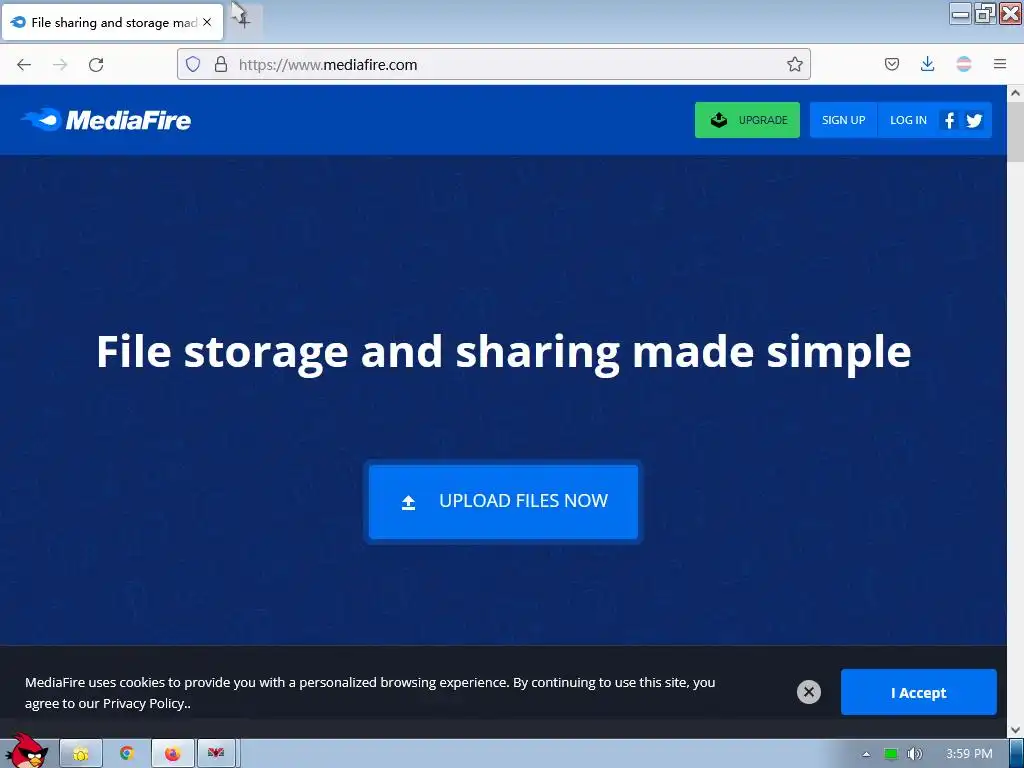
Task: Open the Firefox hamburger menu
Action: click(1000, 64)
